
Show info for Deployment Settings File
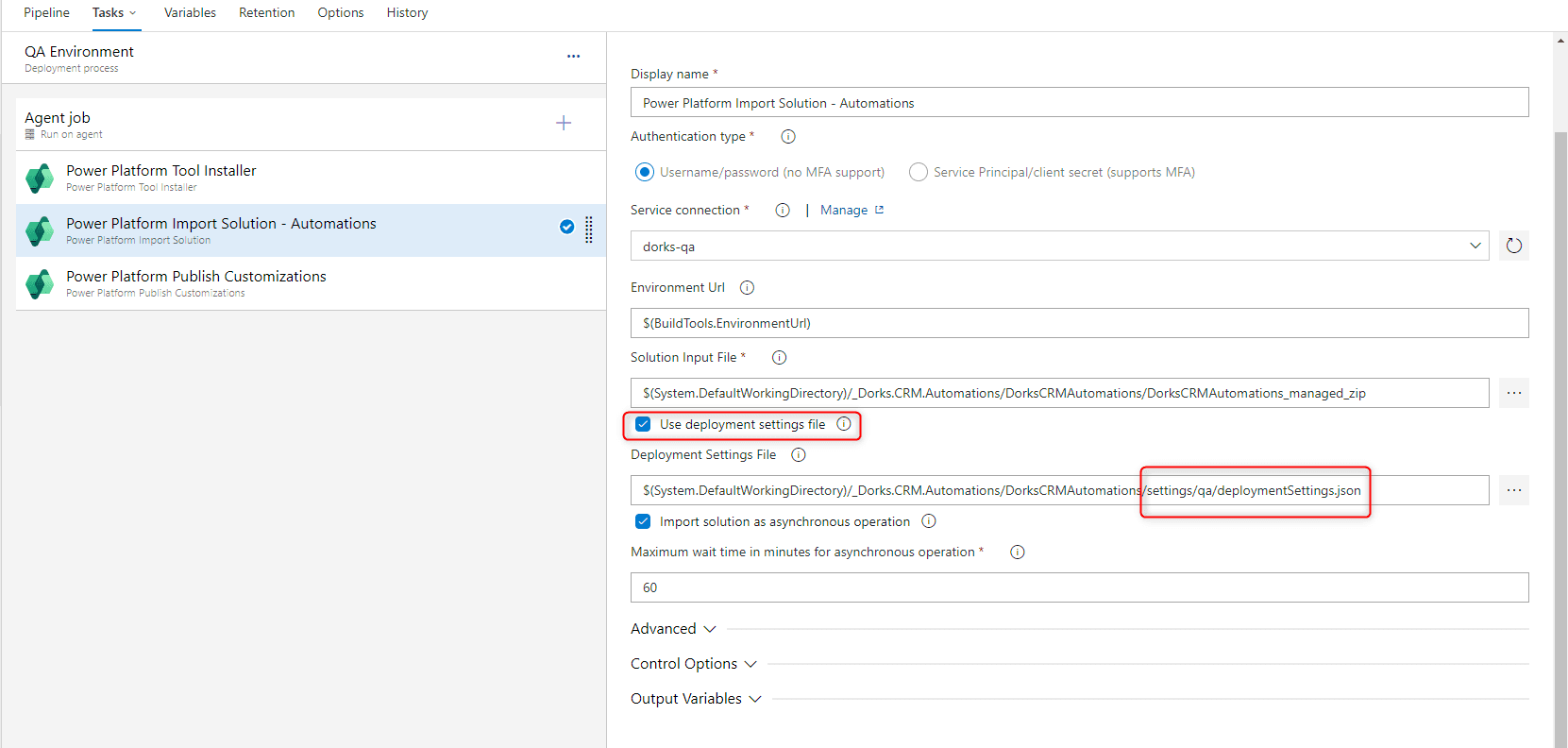pos(799,455)
